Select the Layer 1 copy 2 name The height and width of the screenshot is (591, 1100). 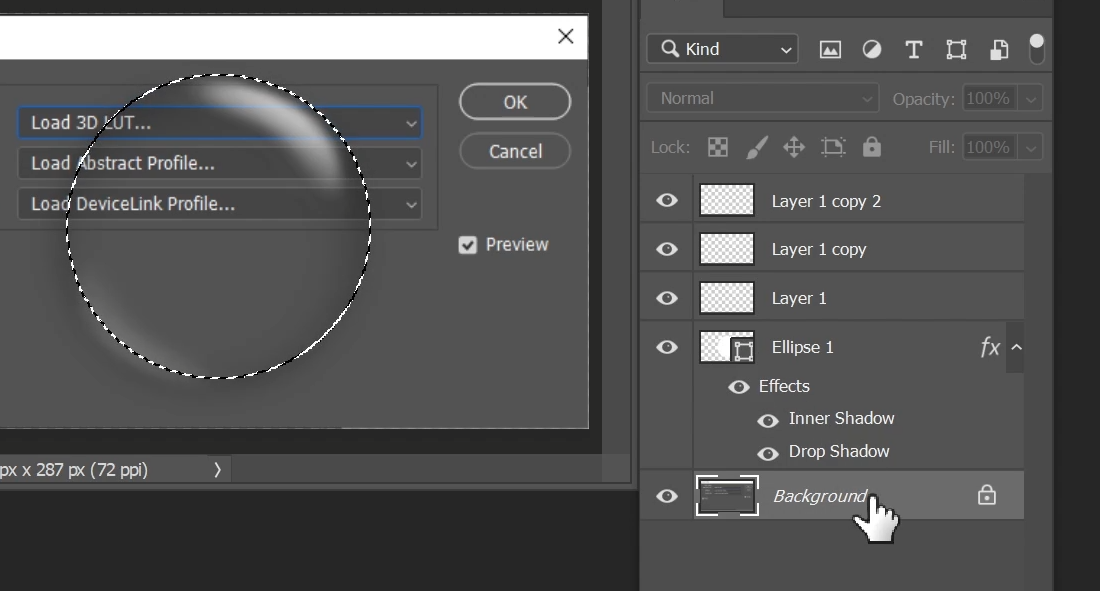tap(826, 201)
